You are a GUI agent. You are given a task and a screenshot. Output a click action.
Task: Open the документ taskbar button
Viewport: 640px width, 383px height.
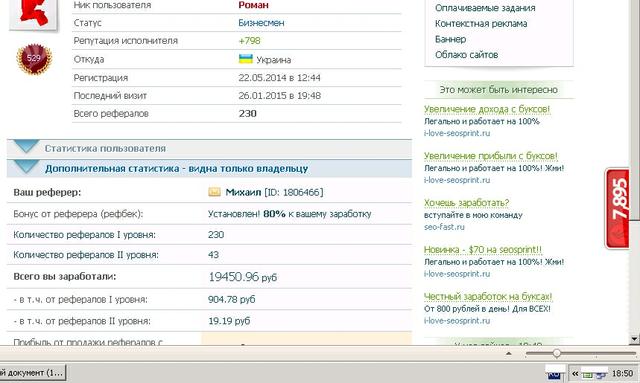(x=32, y=373)
